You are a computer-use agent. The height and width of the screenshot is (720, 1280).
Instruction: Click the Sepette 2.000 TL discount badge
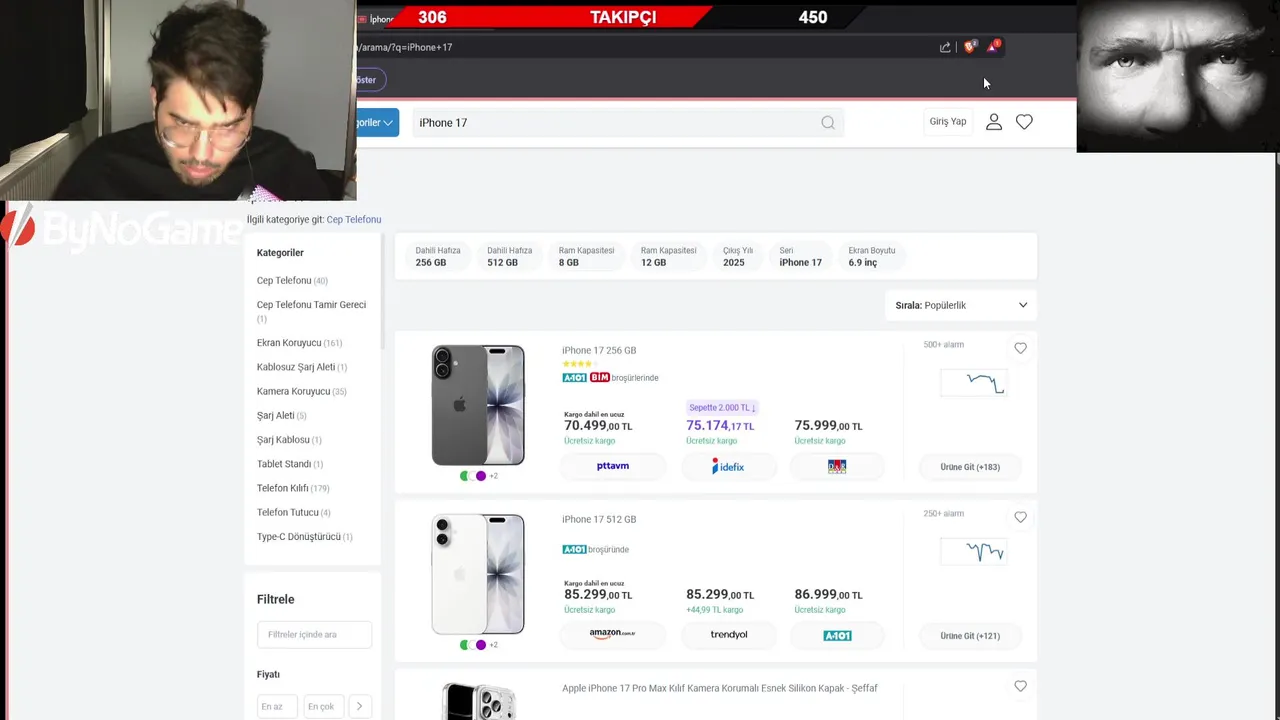pyautogui.click(x=722, y=408)
